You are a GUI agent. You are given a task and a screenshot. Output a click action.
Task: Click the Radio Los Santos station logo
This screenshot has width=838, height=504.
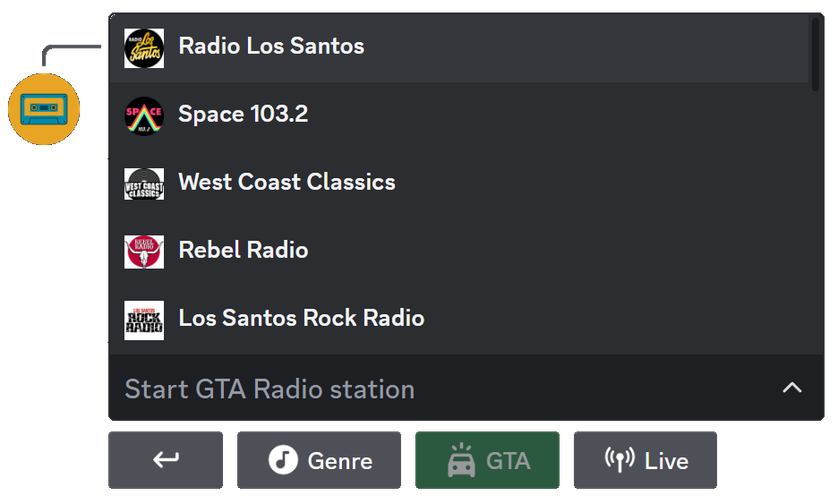[144, 48]
